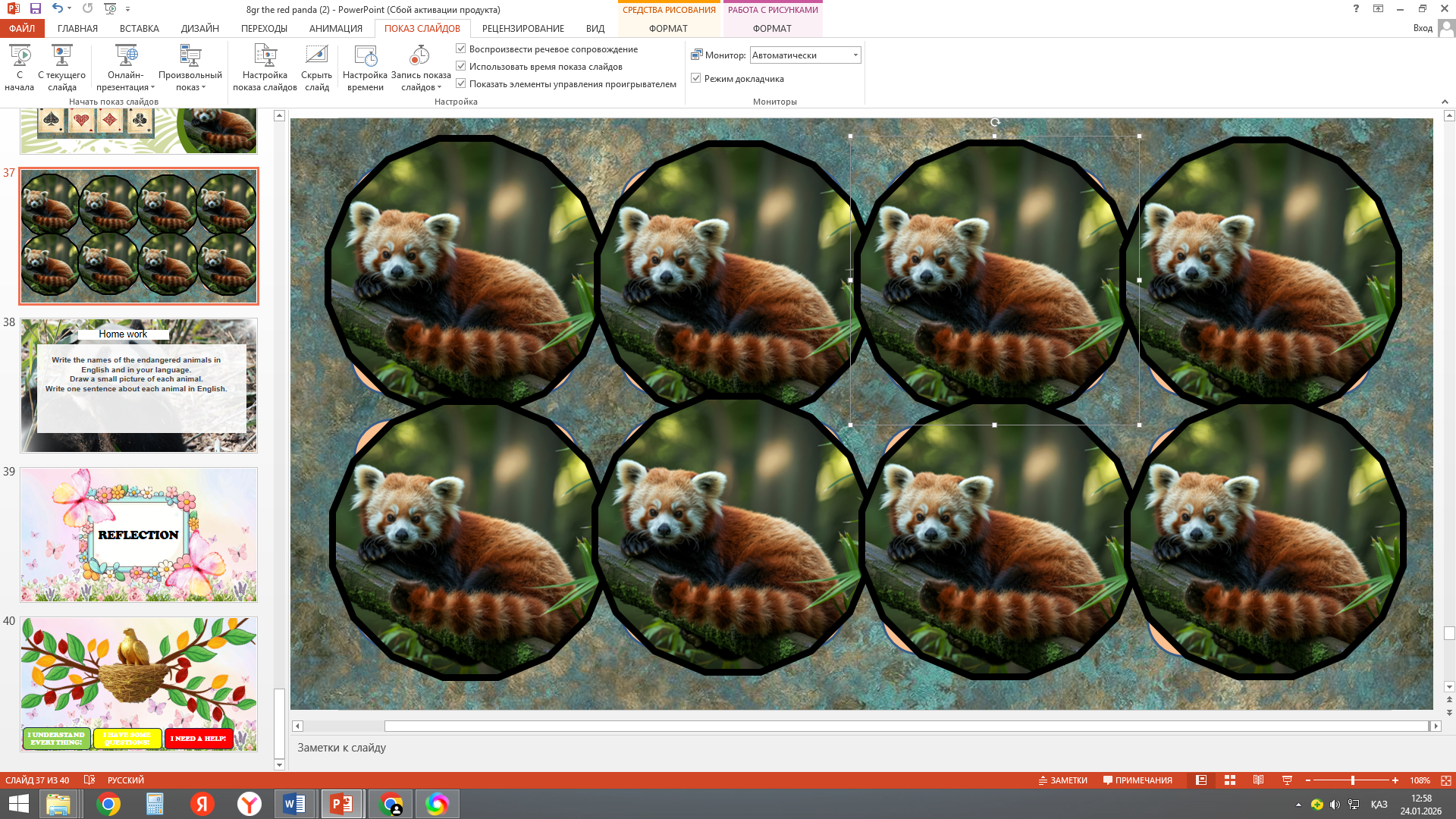The height and width of the screenshot is (819, 1456).
Task: Click ПРИМЕЧАНИЯ button in status bar
Action: click(x=1137, y=780)
